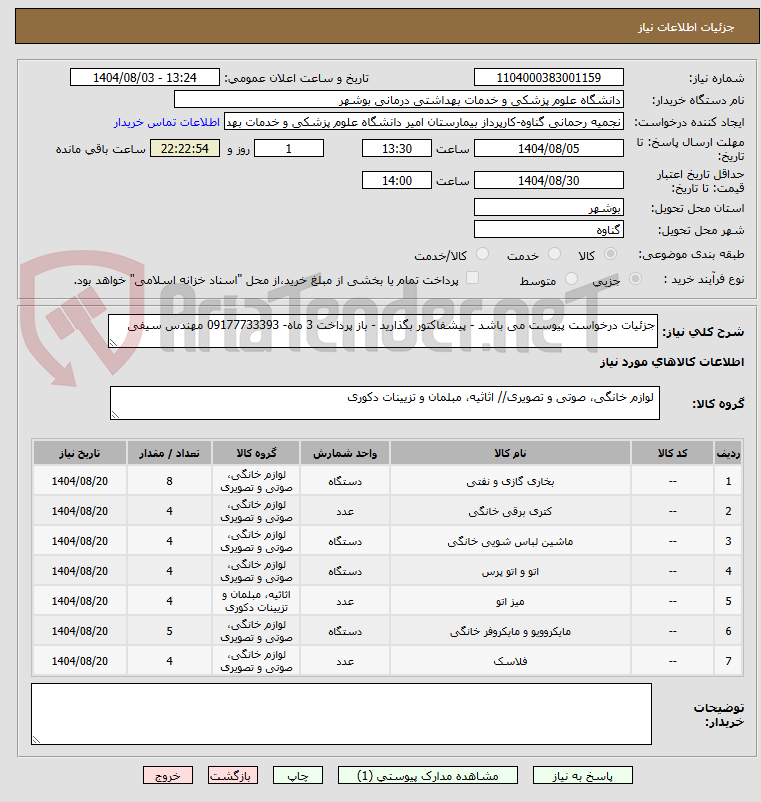Viewport: 761px width, 802px height.
Task: Click the واحد شمارش column header
Action: [x=345, y=453]
